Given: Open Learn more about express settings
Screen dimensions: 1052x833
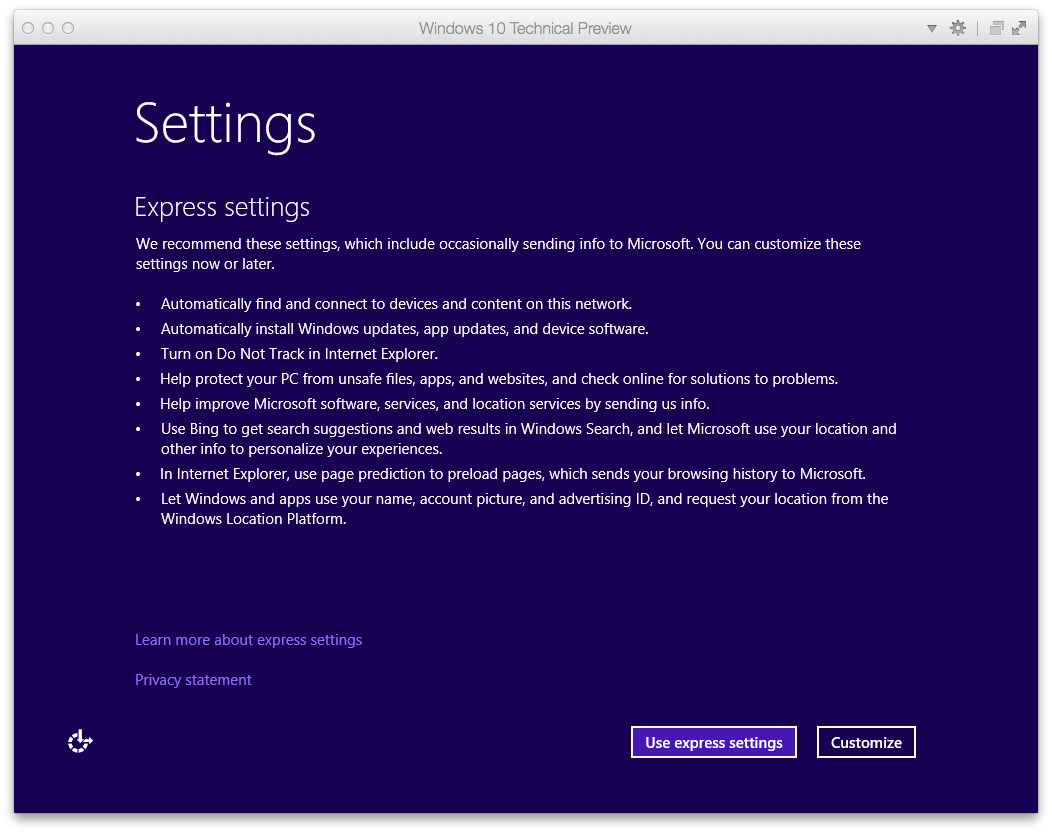Looking at the screenshot, I should pyautogui.click(x=248, y=640).
